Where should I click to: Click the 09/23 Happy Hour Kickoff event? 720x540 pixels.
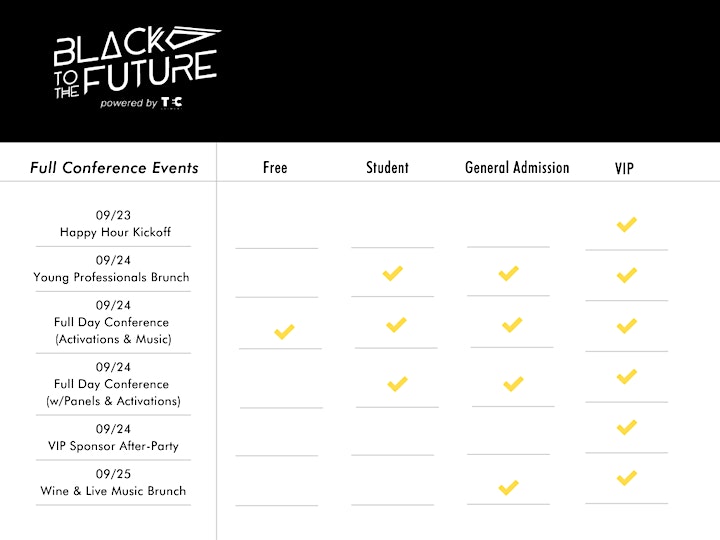point(114,224)
